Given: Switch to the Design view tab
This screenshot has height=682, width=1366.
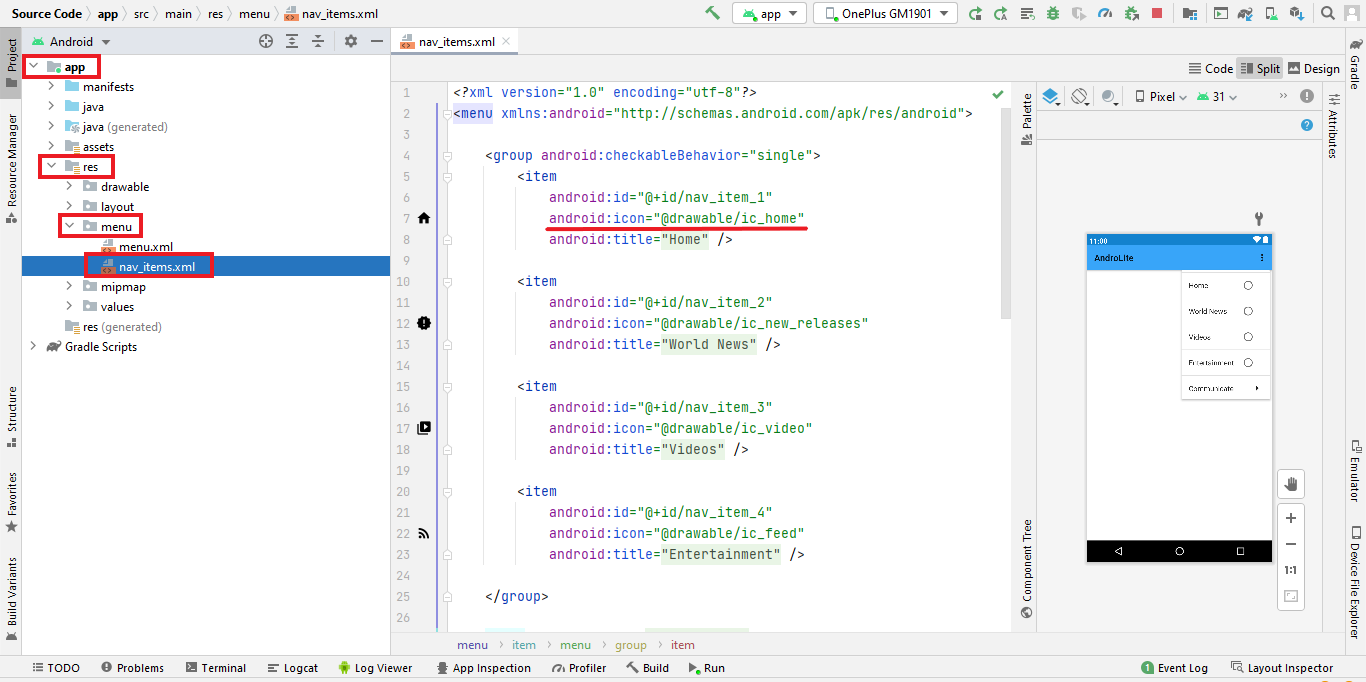Looking at the screenshot, I should 1313,69.
